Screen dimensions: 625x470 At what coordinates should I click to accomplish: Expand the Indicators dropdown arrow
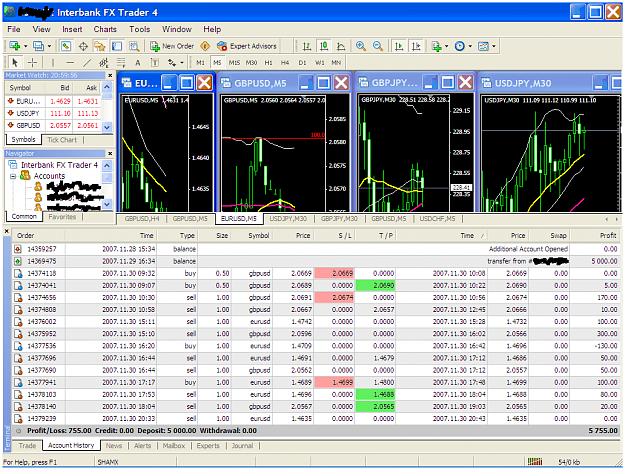(x=446, y=46)
